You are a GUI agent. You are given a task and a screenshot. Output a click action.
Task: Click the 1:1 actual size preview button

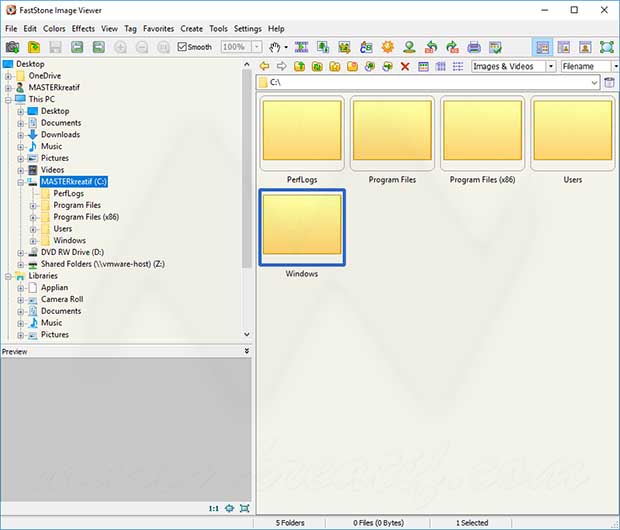(214, 509)
